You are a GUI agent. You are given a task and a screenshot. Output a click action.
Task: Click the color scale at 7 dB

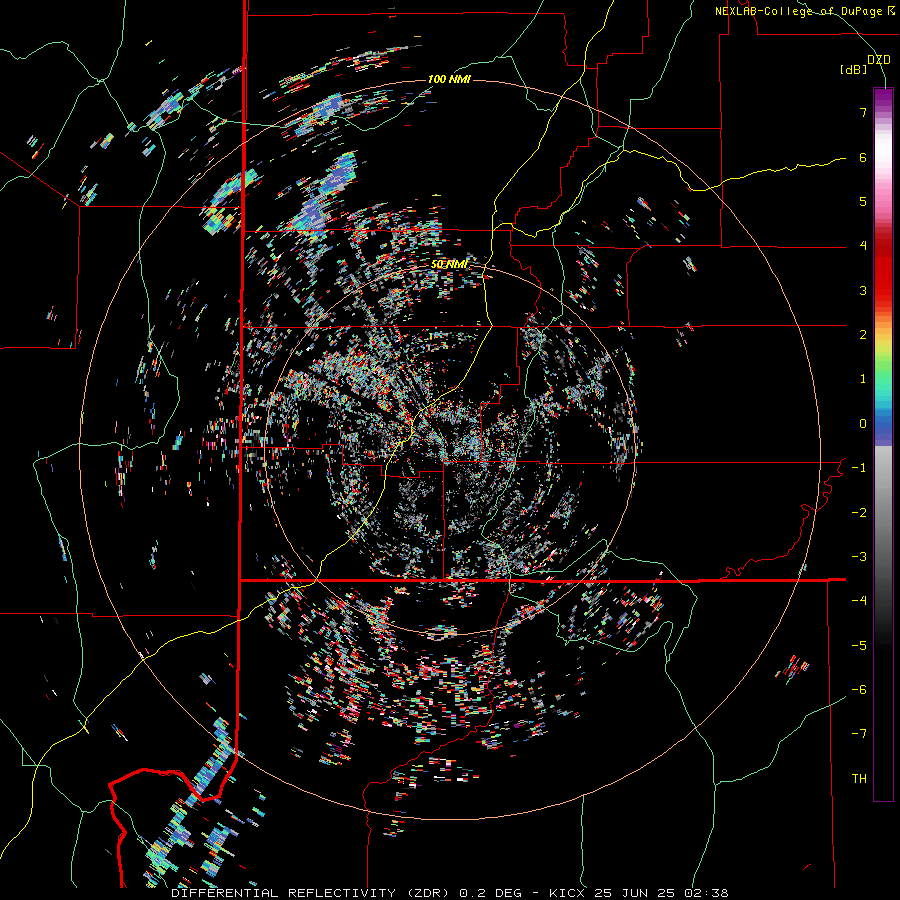(x=883, y=112)
